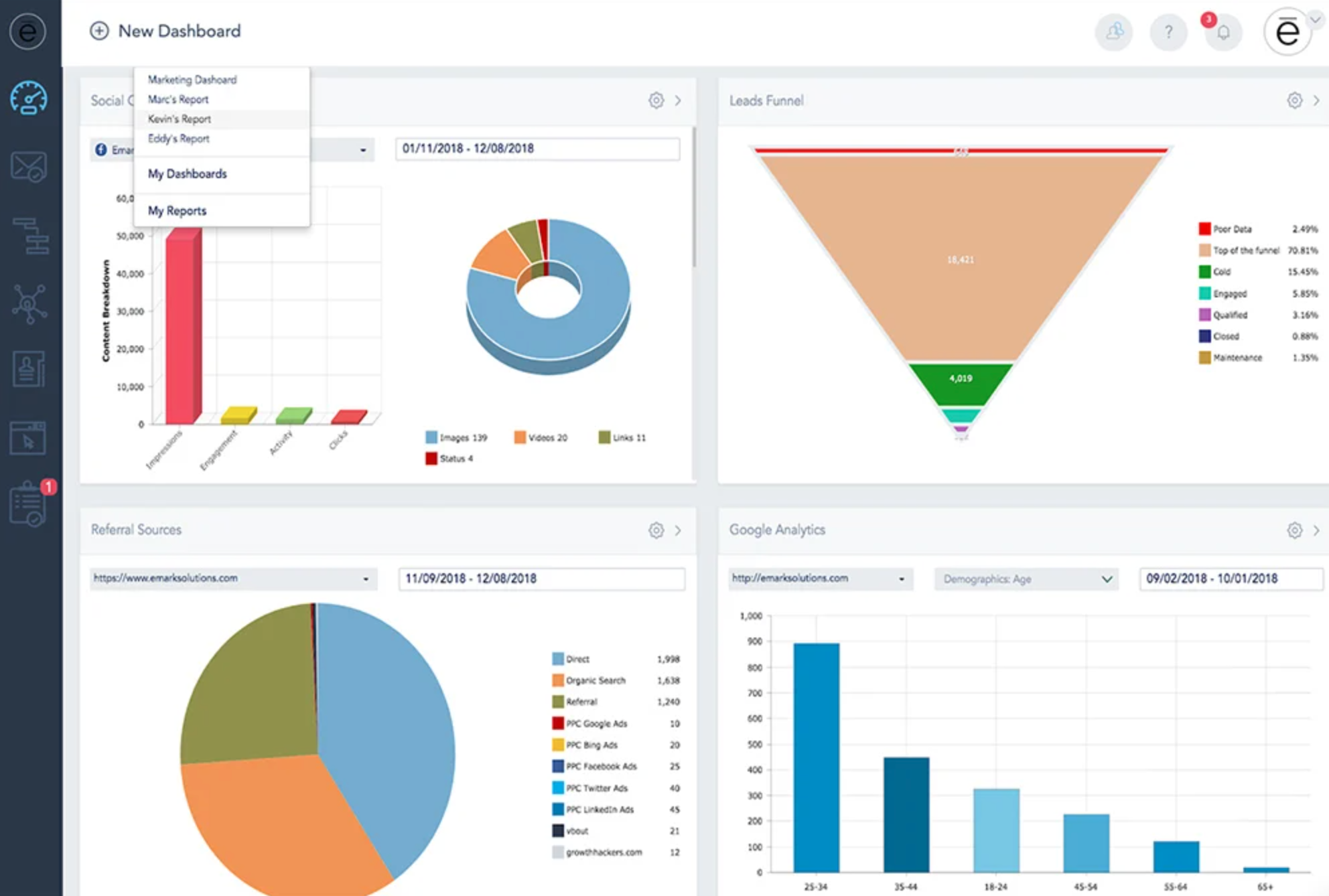Open the social network hub sidebar icon
Screen dimensions: 1329x896
(x=28, y=303)
